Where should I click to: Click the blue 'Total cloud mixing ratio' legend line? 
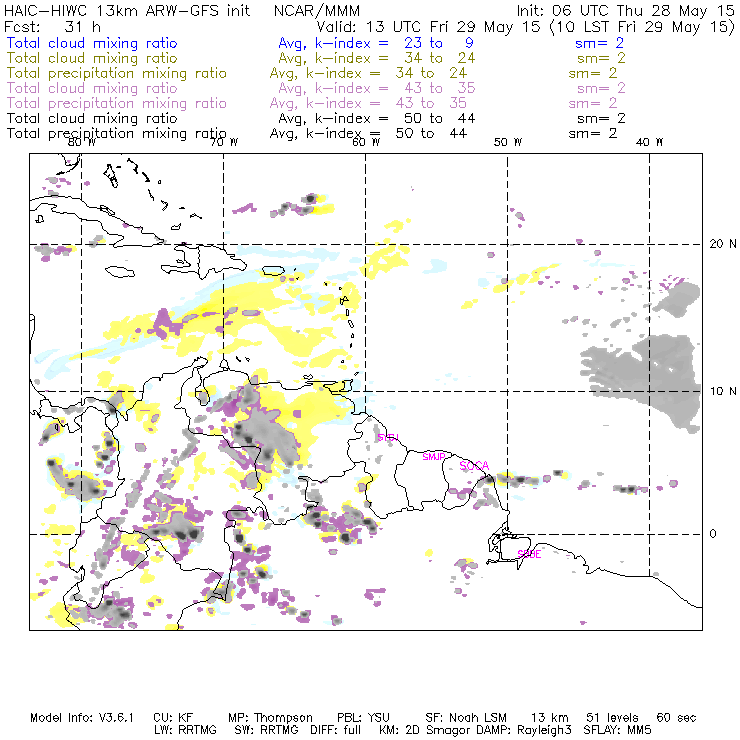click(92, 43)
